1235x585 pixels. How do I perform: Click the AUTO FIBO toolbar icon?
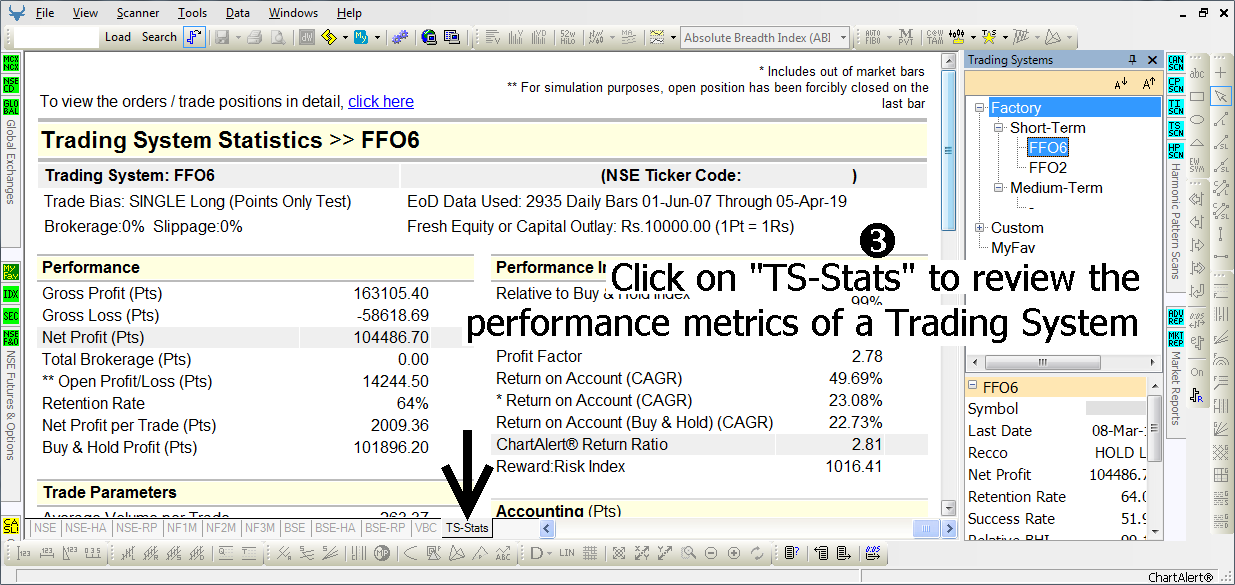click(873, 37)
